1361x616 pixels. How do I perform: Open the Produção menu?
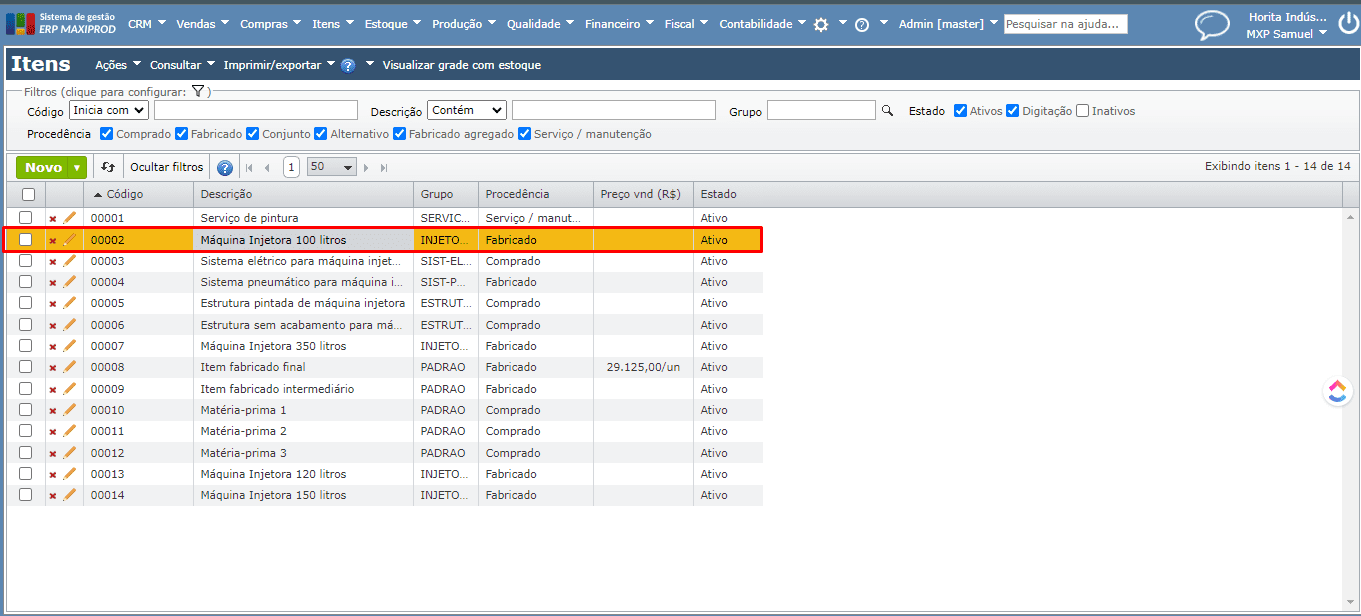[464, 24]
